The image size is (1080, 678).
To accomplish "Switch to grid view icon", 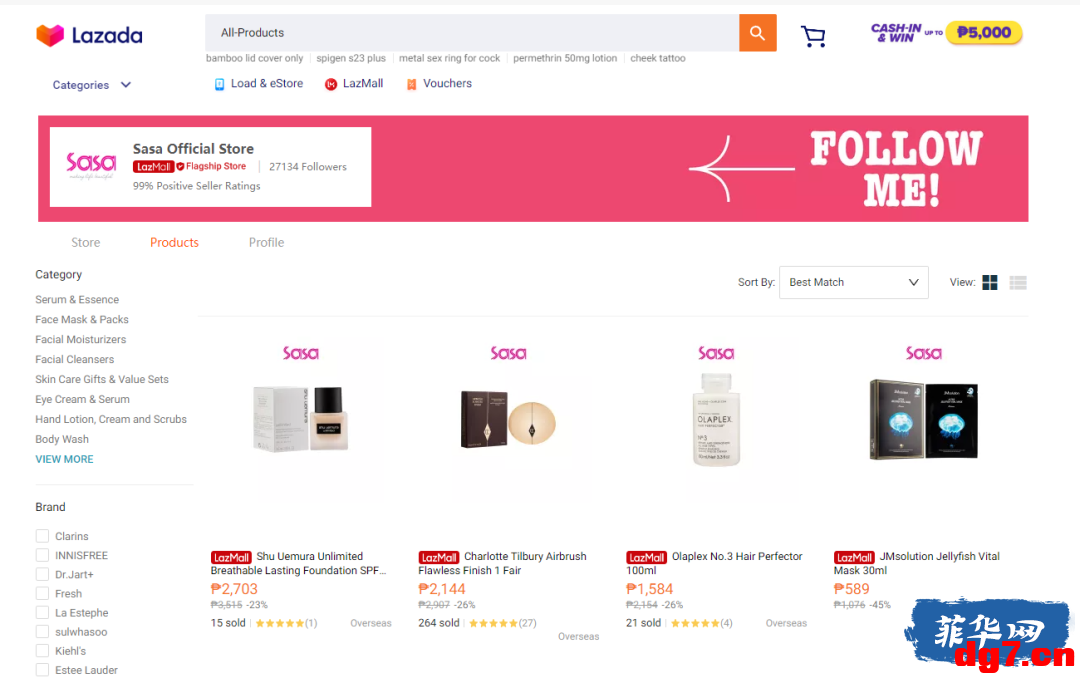I will pyautogui.click(x=990, y=282).
